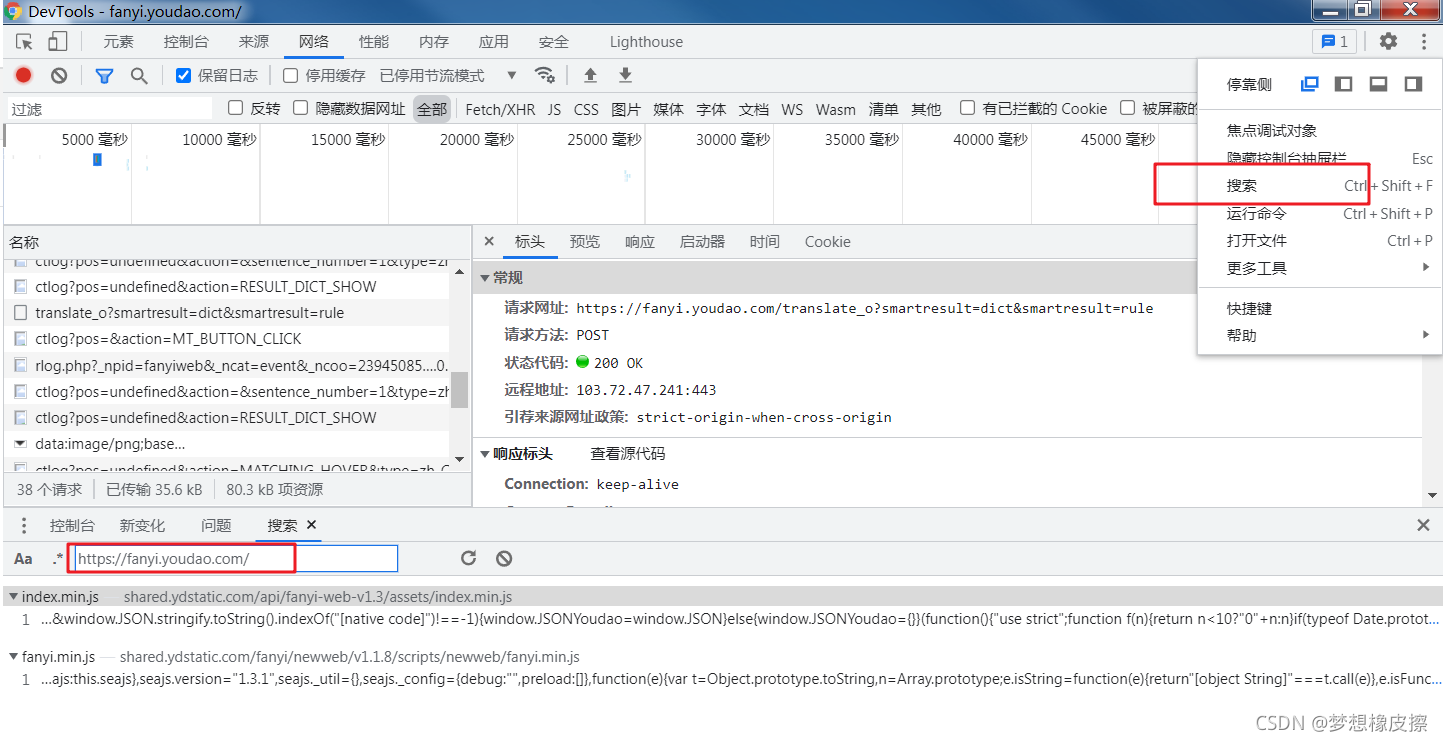Close the 搜索 drawer tab

[311, 524]
